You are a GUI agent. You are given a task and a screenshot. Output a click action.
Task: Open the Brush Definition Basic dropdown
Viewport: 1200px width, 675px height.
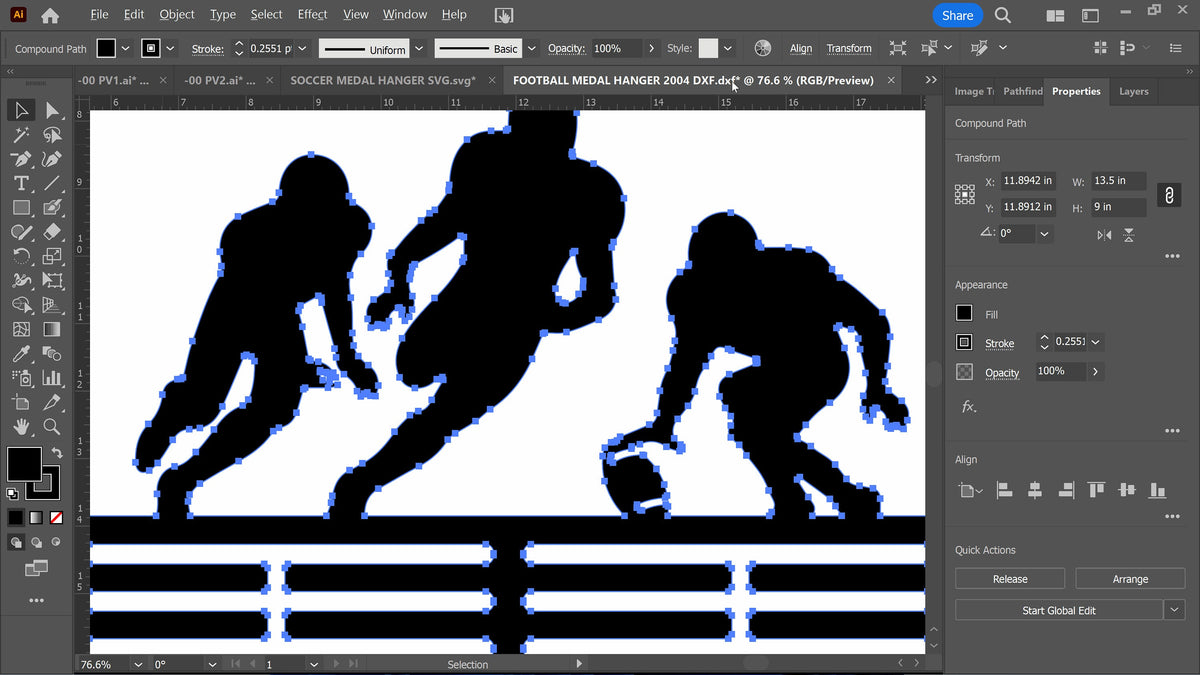pyautogui.click(x=531, y=48)
